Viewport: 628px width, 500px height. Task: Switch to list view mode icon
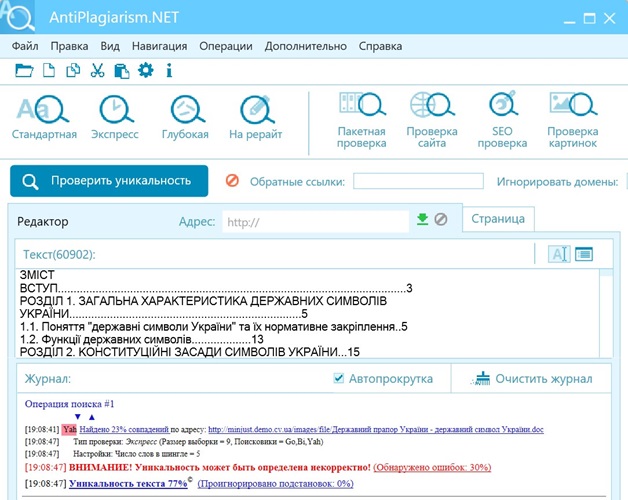pos(584,254)
